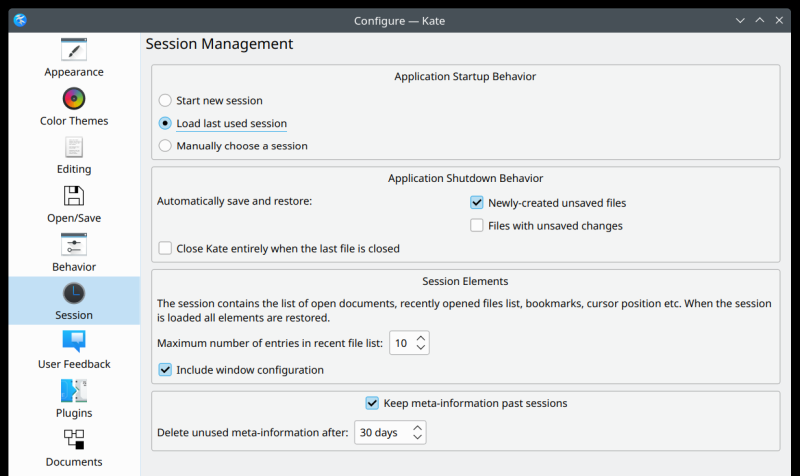Select the Session clock icon
The image size is (800, 476).
click(74, 293)
